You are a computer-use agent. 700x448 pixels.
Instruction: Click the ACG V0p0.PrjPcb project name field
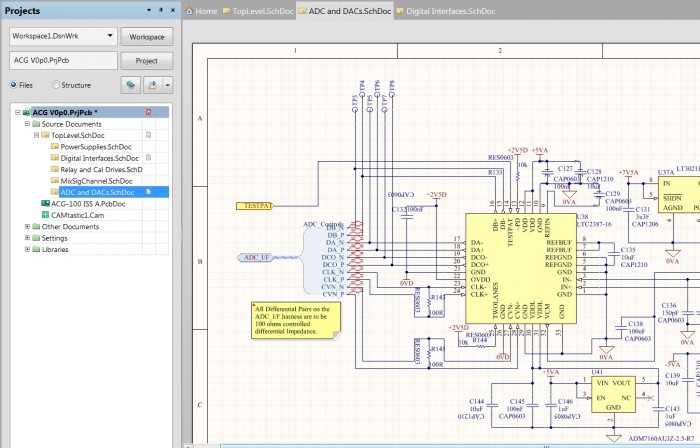tap(62, 61)
